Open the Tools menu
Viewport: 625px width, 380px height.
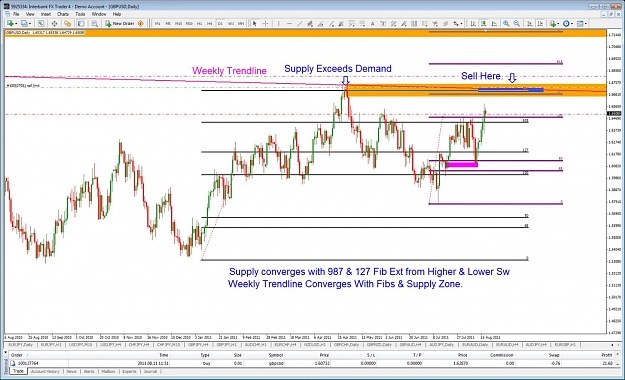80,14
